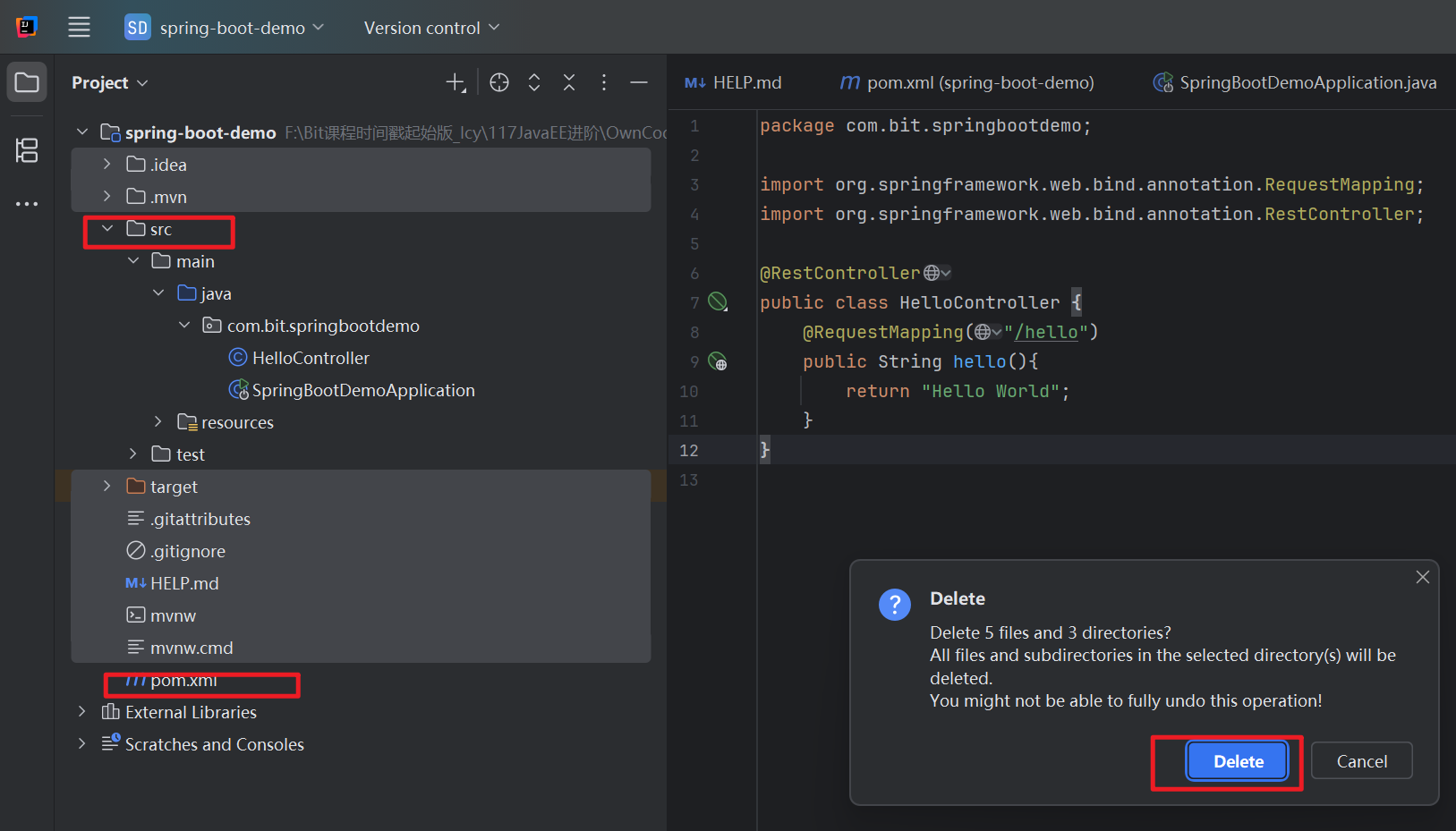Open the spring-boot-demo project dropdown

coord(242,28)
